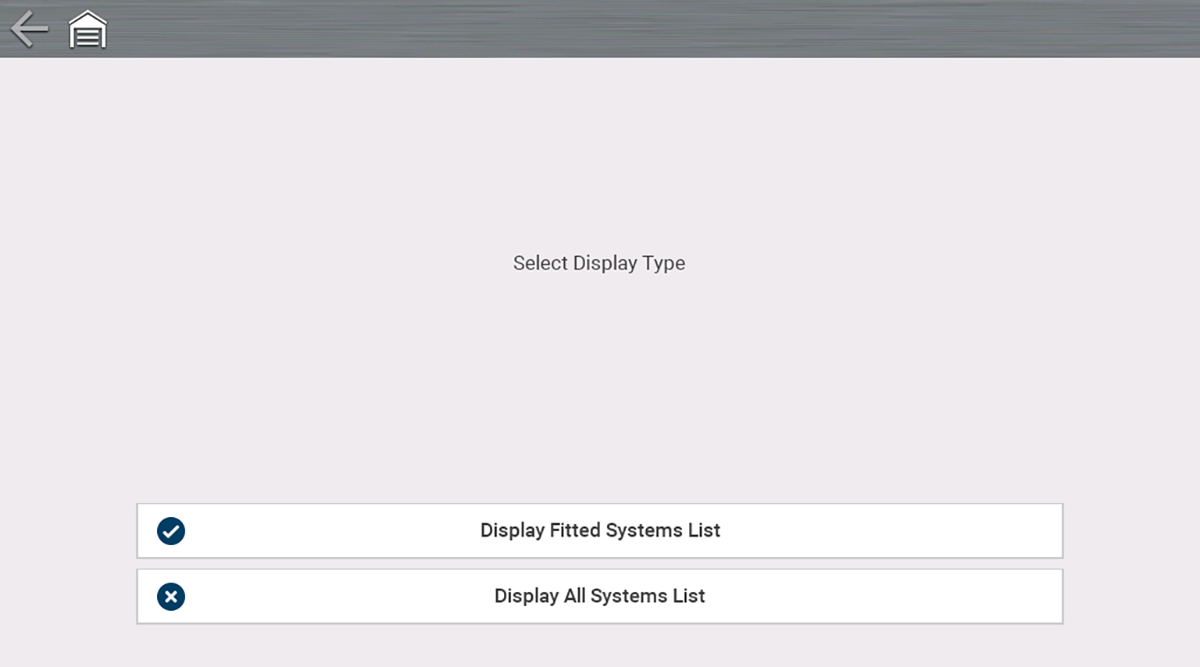Image resolution: width=1200 pixels, height=667 pixels.
Task: Click the blank area between heading and options
Action: pyautogui.click(x=600, y=390)
